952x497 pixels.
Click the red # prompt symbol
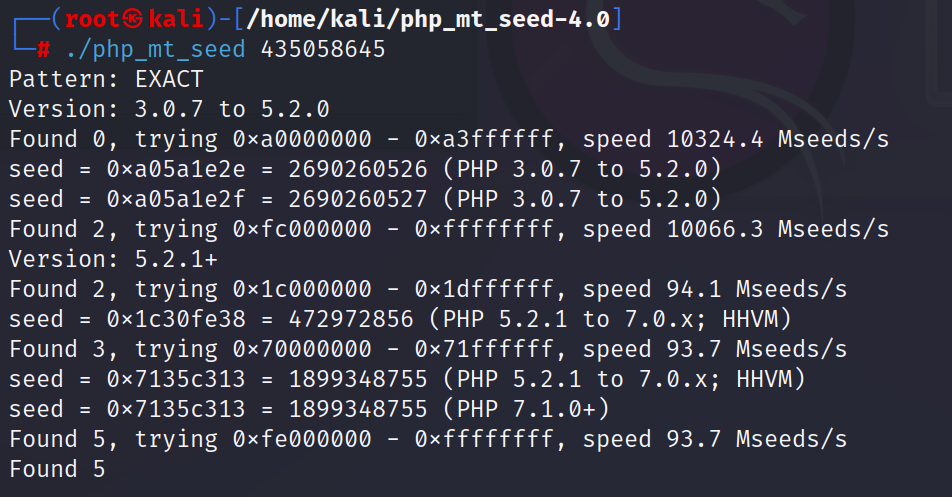(x=43, y=50)
